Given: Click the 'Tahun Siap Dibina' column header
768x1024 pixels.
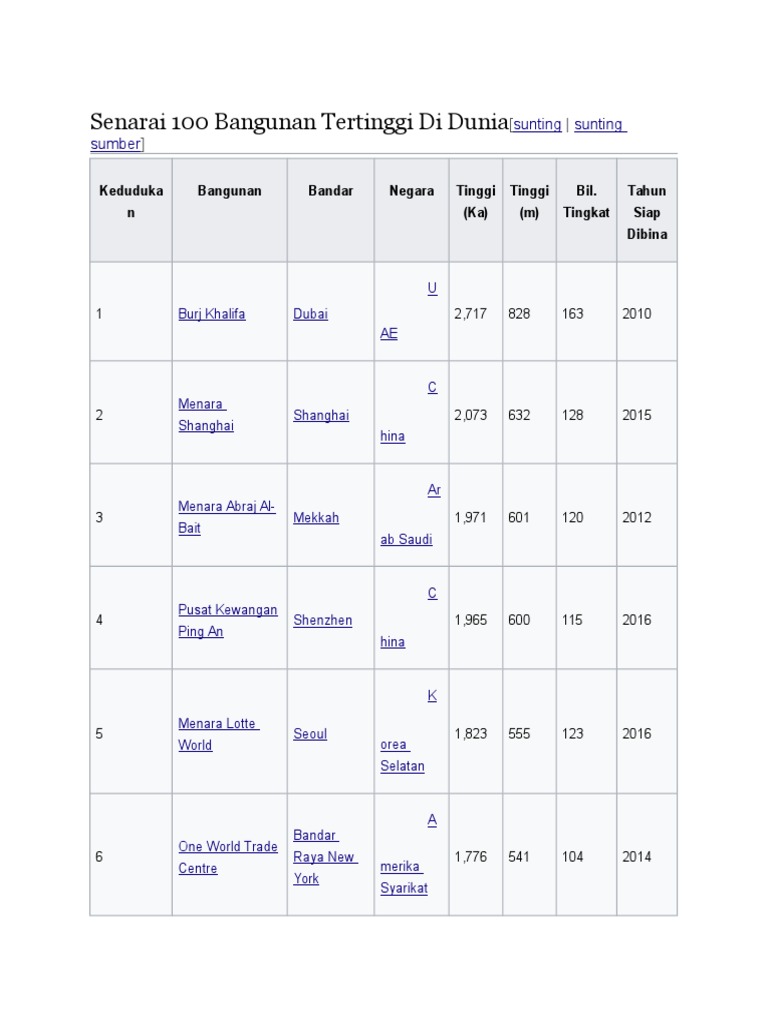Looking at the screenshot, I should coord(646,212).
